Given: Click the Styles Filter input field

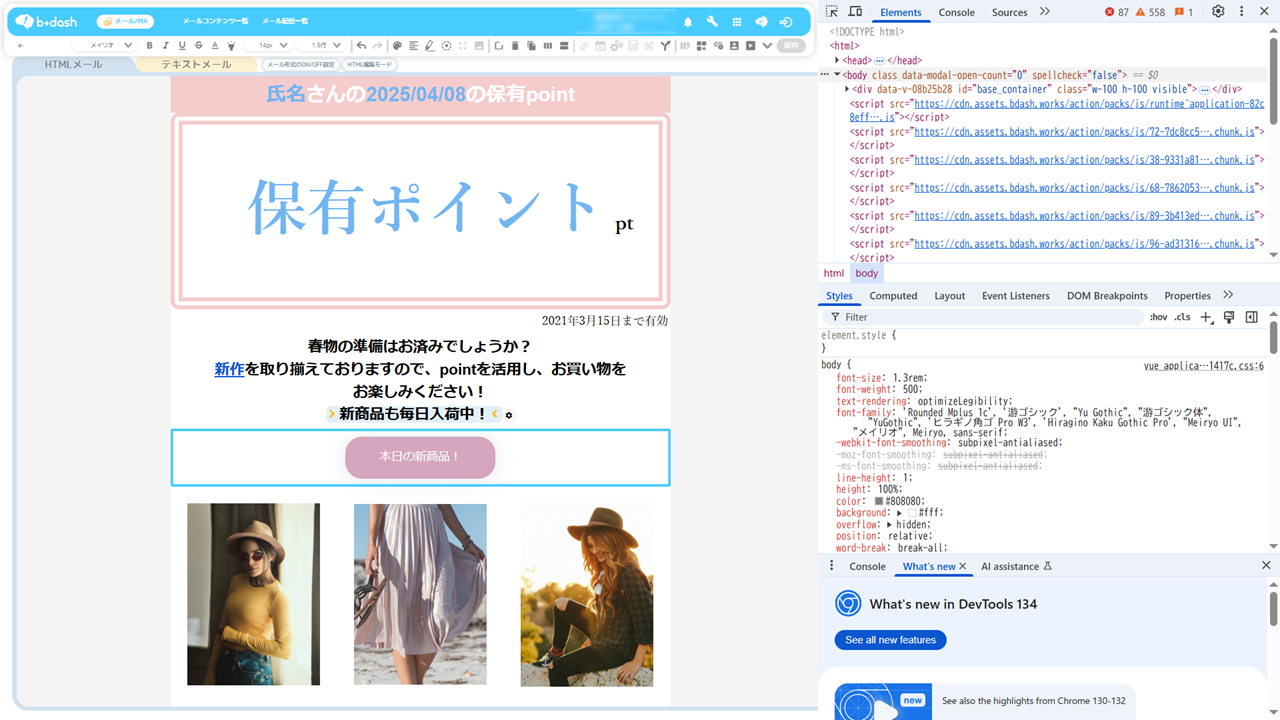Looking at the screenshot, I should [x=985, y=317].
